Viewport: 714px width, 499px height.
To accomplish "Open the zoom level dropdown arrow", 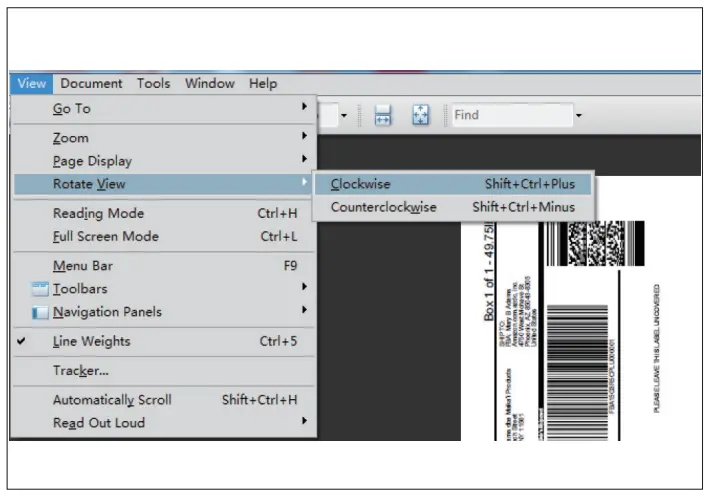I will pos(344,115).
